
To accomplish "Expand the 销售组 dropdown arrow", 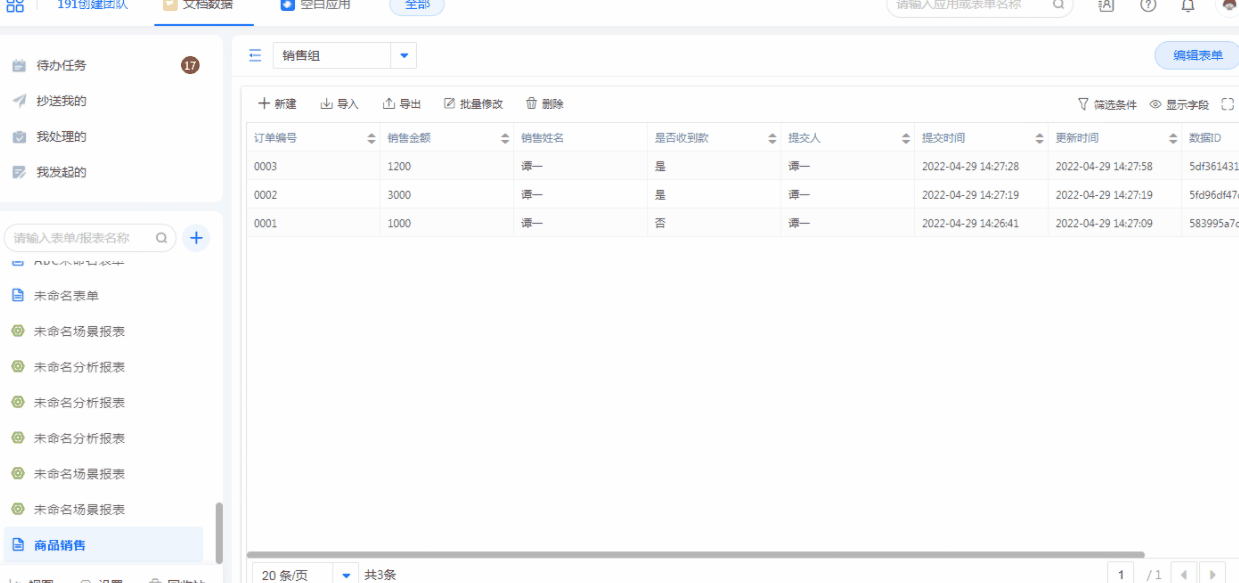I will click(404, 56).
